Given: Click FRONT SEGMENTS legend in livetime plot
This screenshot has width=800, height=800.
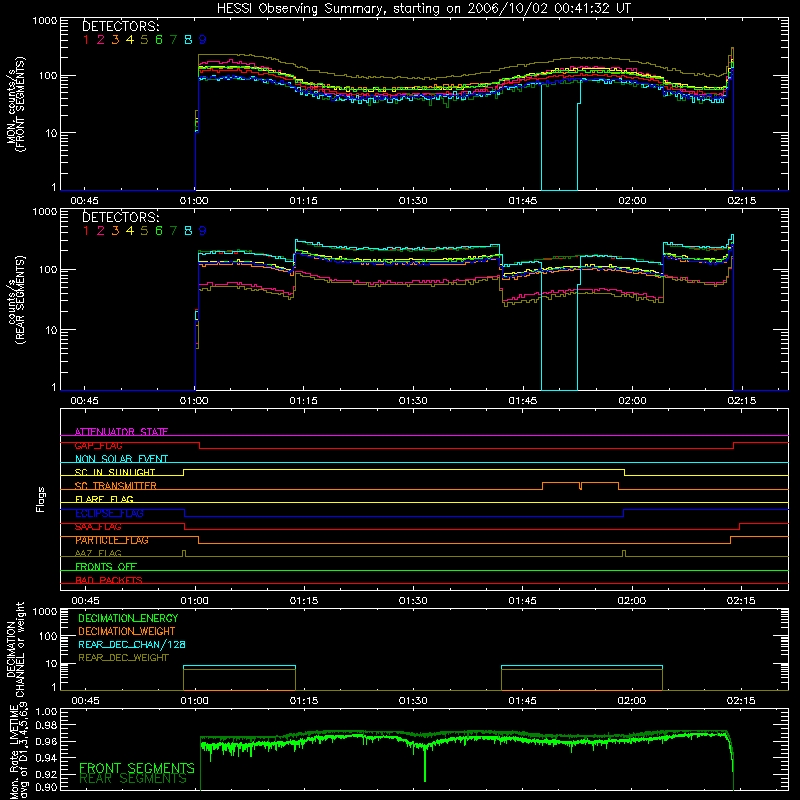Looking at the screenshot, I should tap(137, 768).
